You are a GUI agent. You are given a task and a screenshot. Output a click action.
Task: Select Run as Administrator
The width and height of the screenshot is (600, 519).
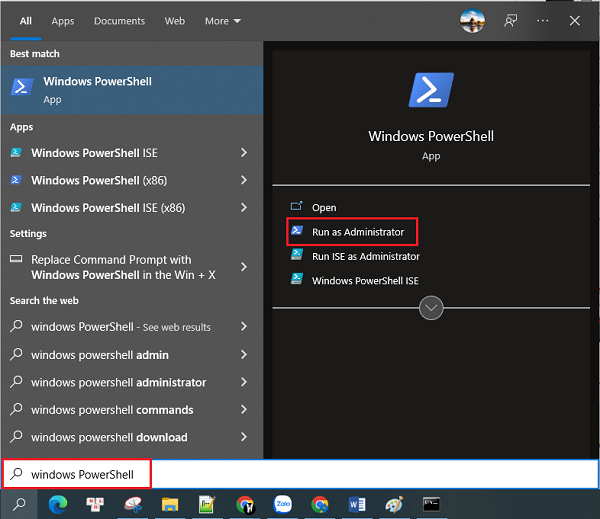point(357,232)
